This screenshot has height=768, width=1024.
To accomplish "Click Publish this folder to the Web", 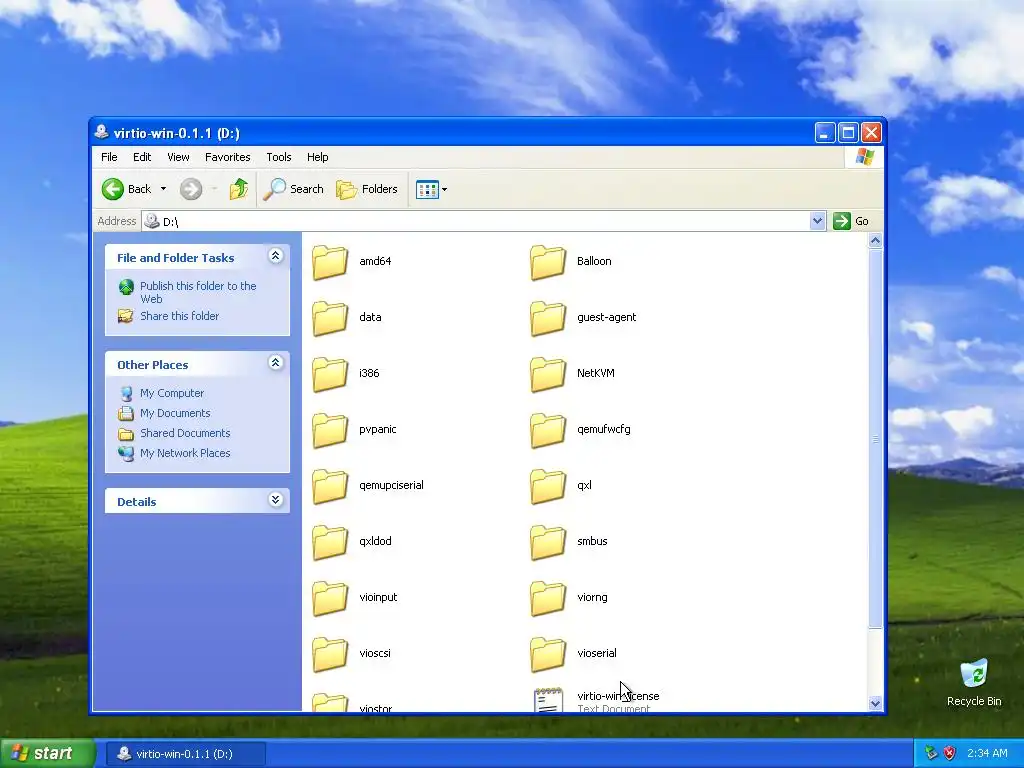I will pos(198,292).
